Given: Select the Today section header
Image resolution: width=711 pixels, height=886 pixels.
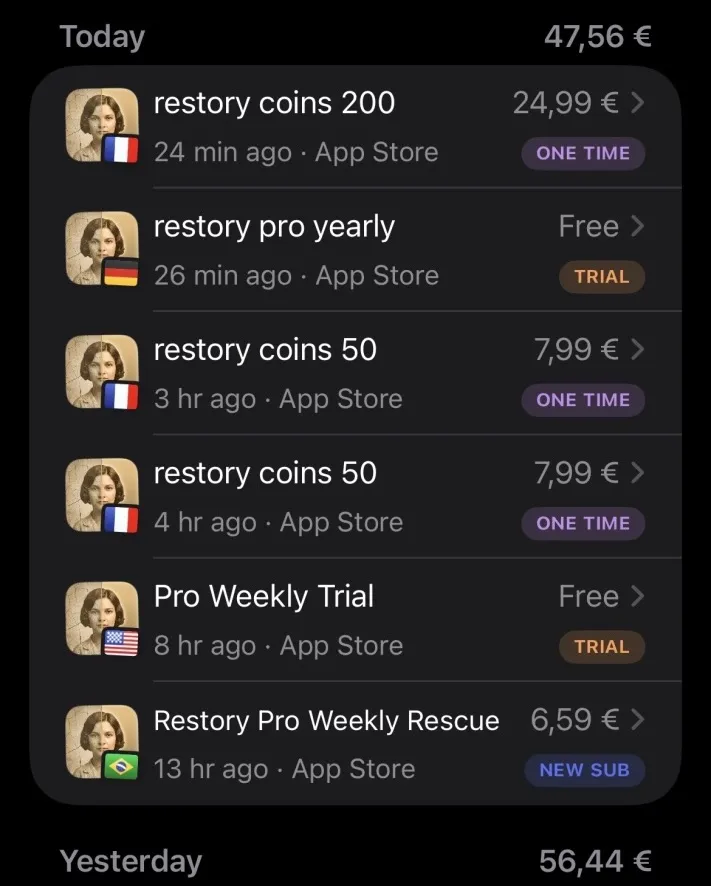Looking at the screenshot, I should click(101, 35).
